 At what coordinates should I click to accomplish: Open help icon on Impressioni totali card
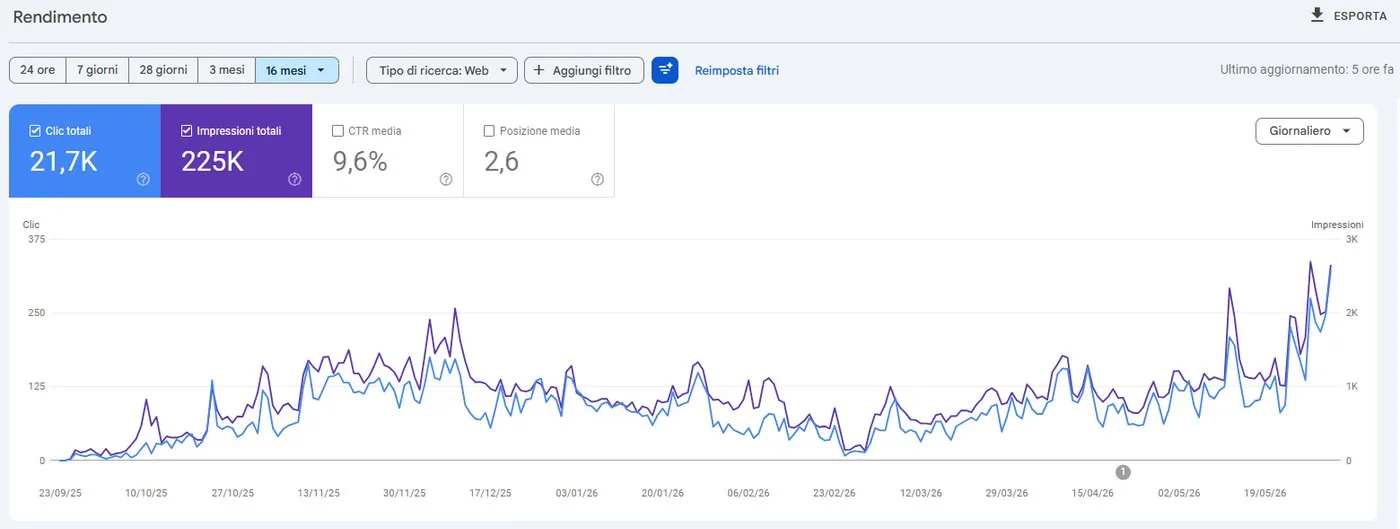(295, 179)
